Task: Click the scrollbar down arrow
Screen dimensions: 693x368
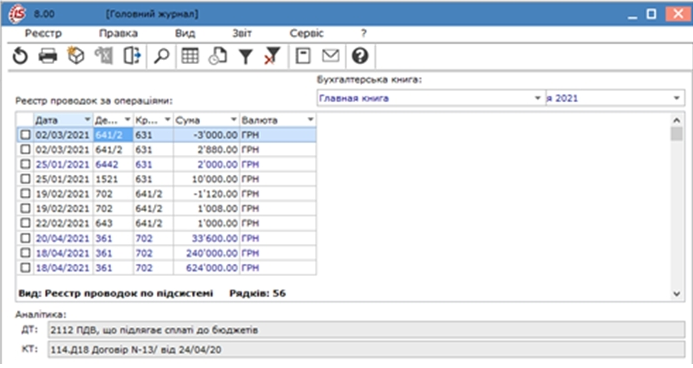Action: click(x=676, y=293)
